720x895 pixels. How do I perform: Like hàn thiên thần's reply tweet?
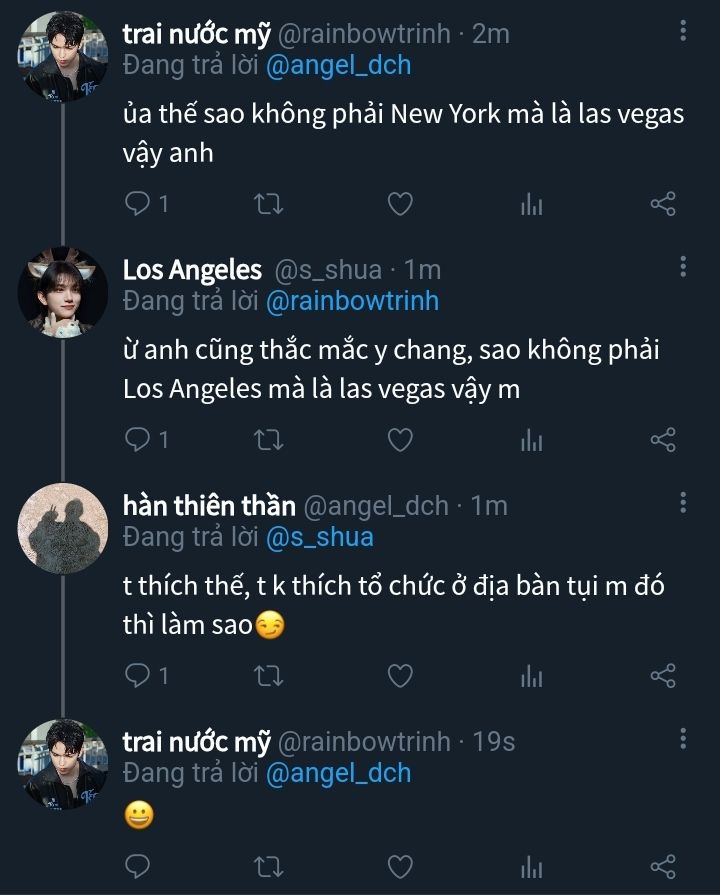(400, 676)
